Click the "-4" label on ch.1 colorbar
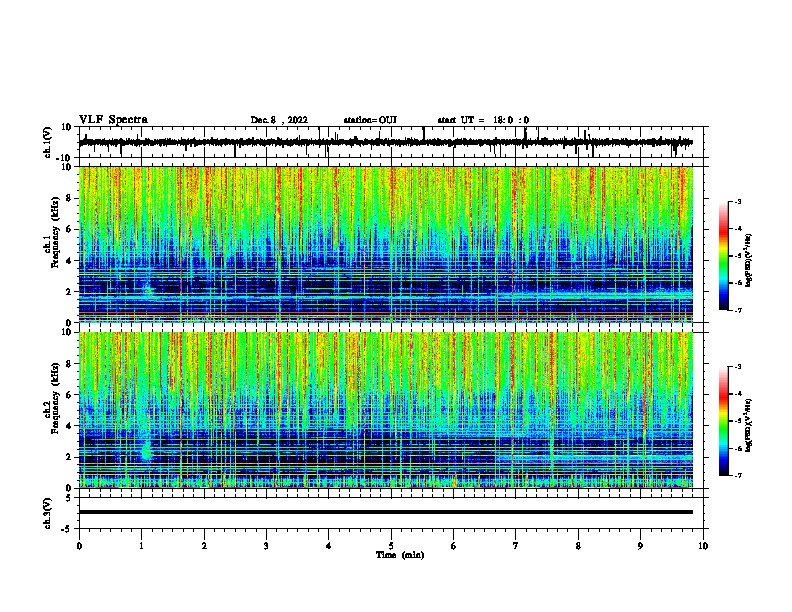This screenshot has height=612, width=792. pyautogui.click(x=738, y=228)
